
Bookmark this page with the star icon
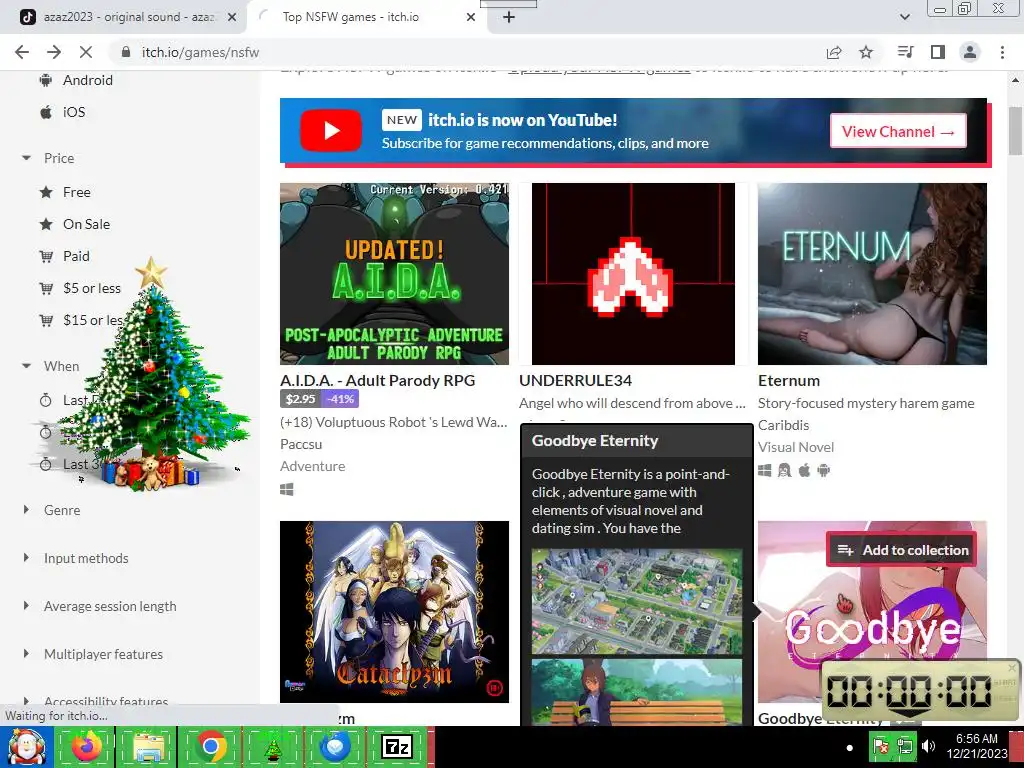tap(866, 52)
